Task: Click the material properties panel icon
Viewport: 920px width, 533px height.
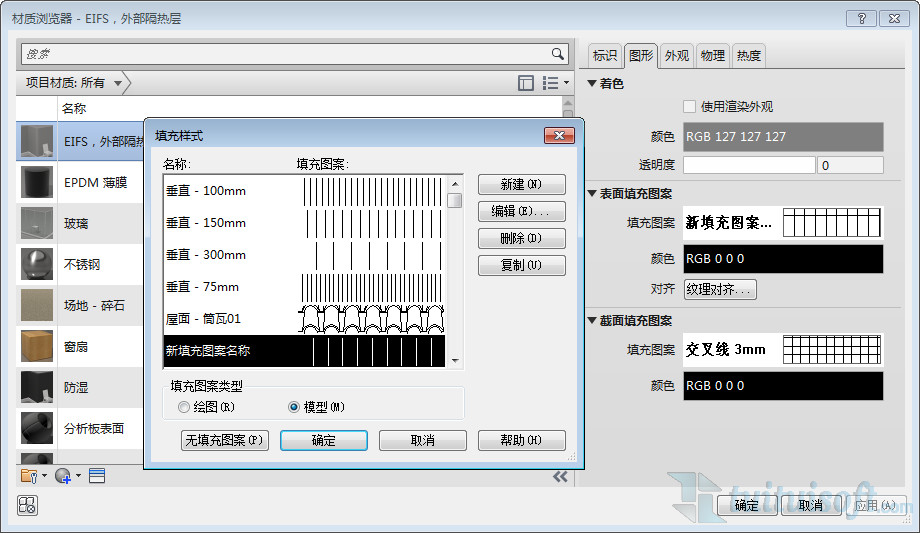Action: tap(28, 505)
